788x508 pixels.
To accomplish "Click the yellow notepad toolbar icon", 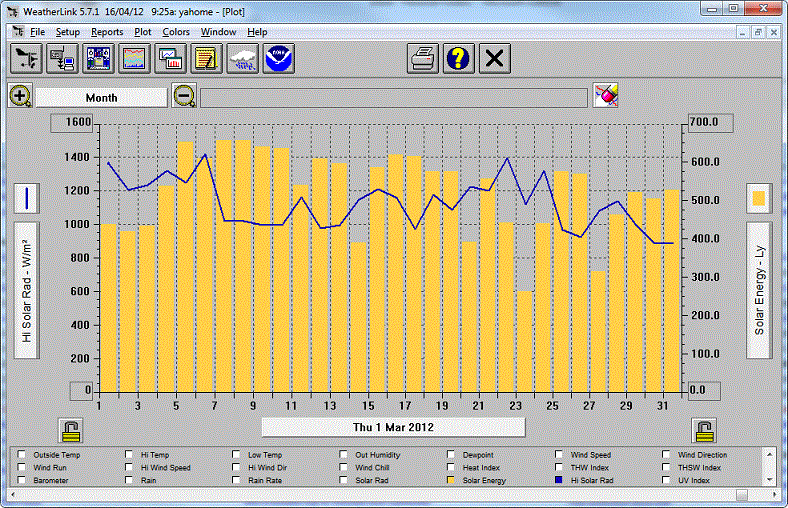I will click(x=207, y=59).
